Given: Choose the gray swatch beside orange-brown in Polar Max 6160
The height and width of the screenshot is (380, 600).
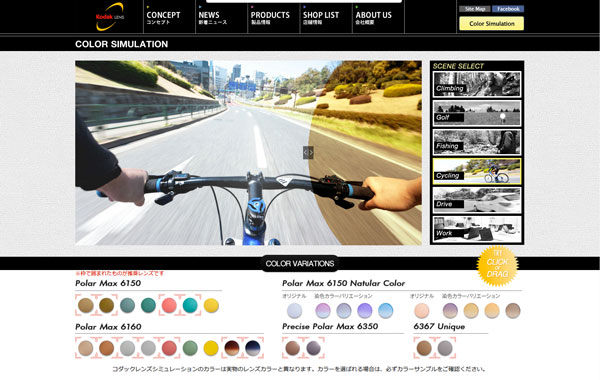Looking at the screenshot, I should 127,348.
